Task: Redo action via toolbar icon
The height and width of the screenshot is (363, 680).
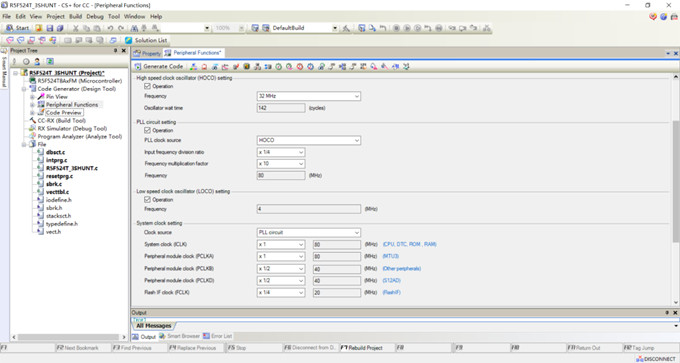Action: coord(121,28)
